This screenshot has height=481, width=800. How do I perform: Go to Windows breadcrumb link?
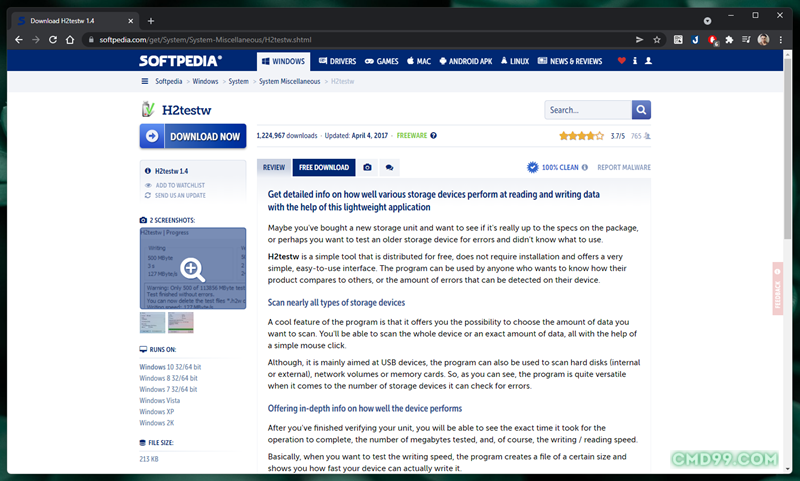pos(205,81)
